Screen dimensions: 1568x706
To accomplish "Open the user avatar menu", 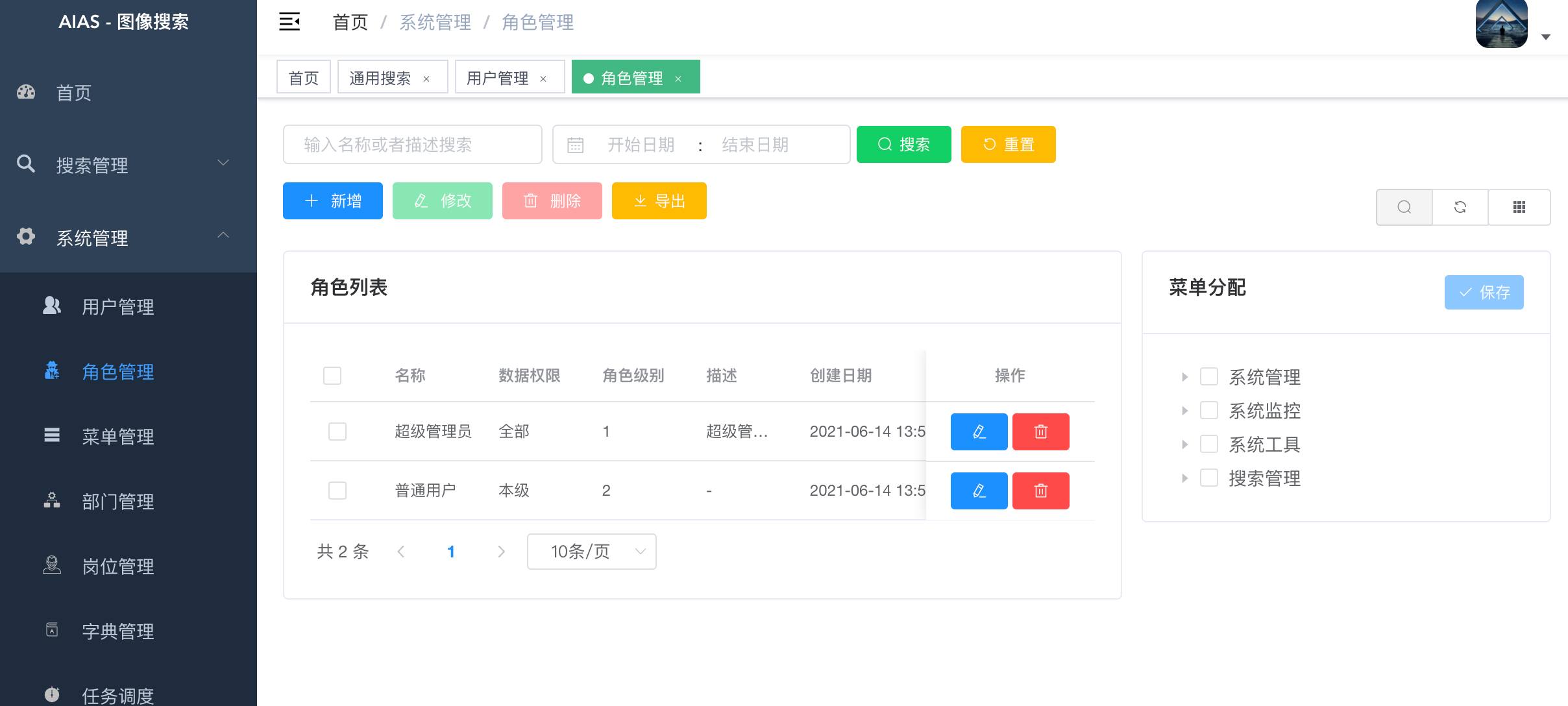I will [x=1502, y=25].
